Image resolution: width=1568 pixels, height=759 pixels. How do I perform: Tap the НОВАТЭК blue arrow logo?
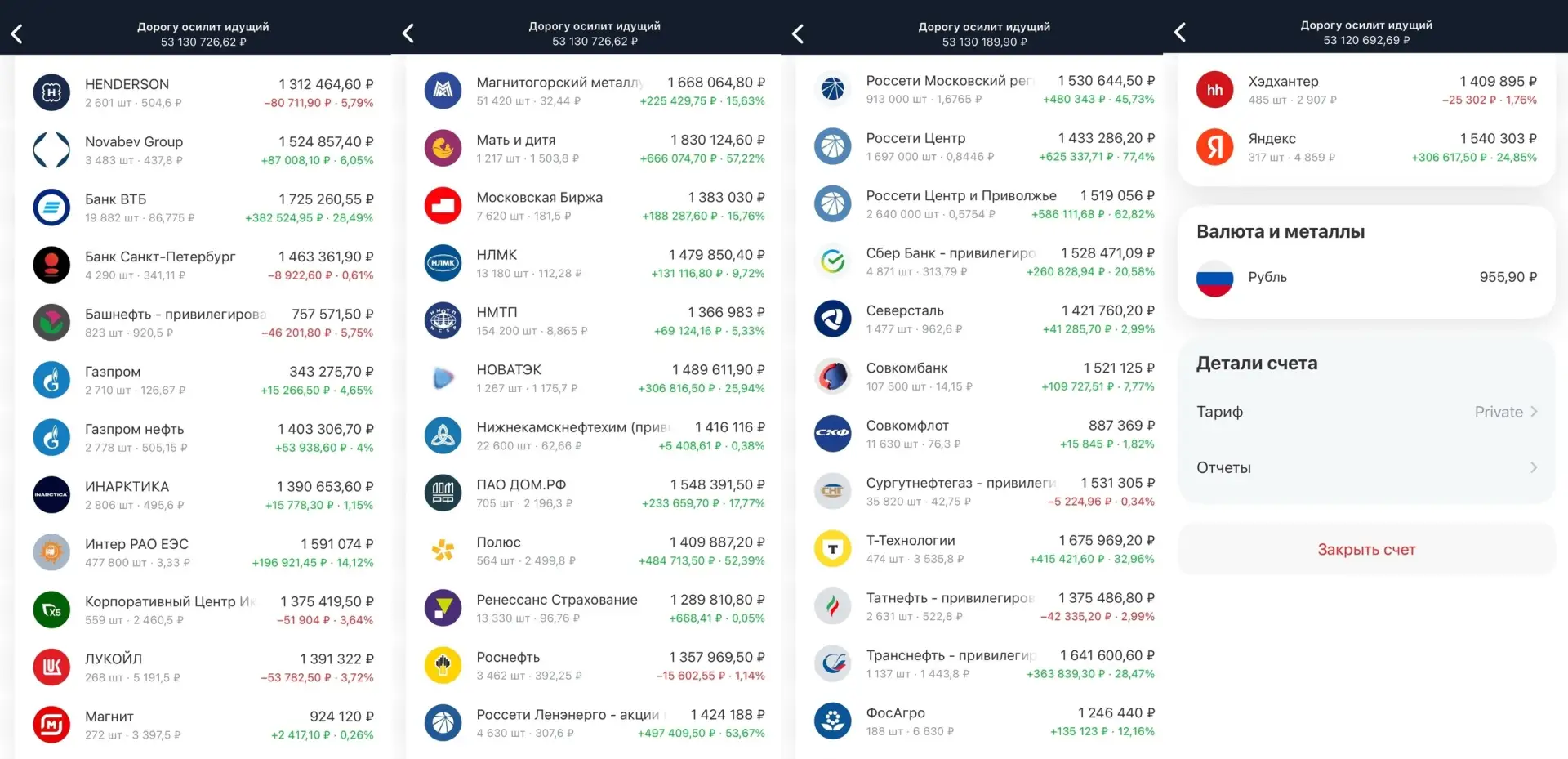pos(443,378)
